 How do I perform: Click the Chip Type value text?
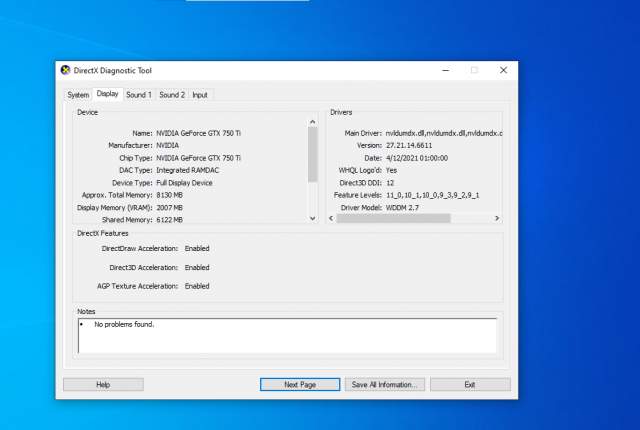[x=198, y=158]
